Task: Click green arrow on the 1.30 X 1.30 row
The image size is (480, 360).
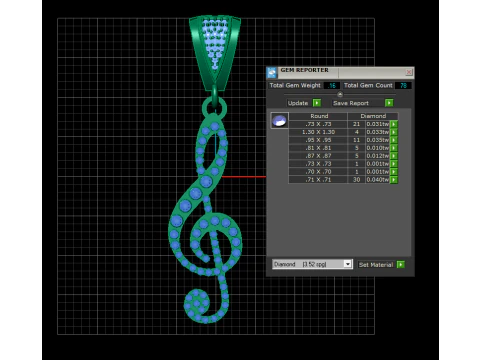Action: pyautogui.click(x=394, y=132)
